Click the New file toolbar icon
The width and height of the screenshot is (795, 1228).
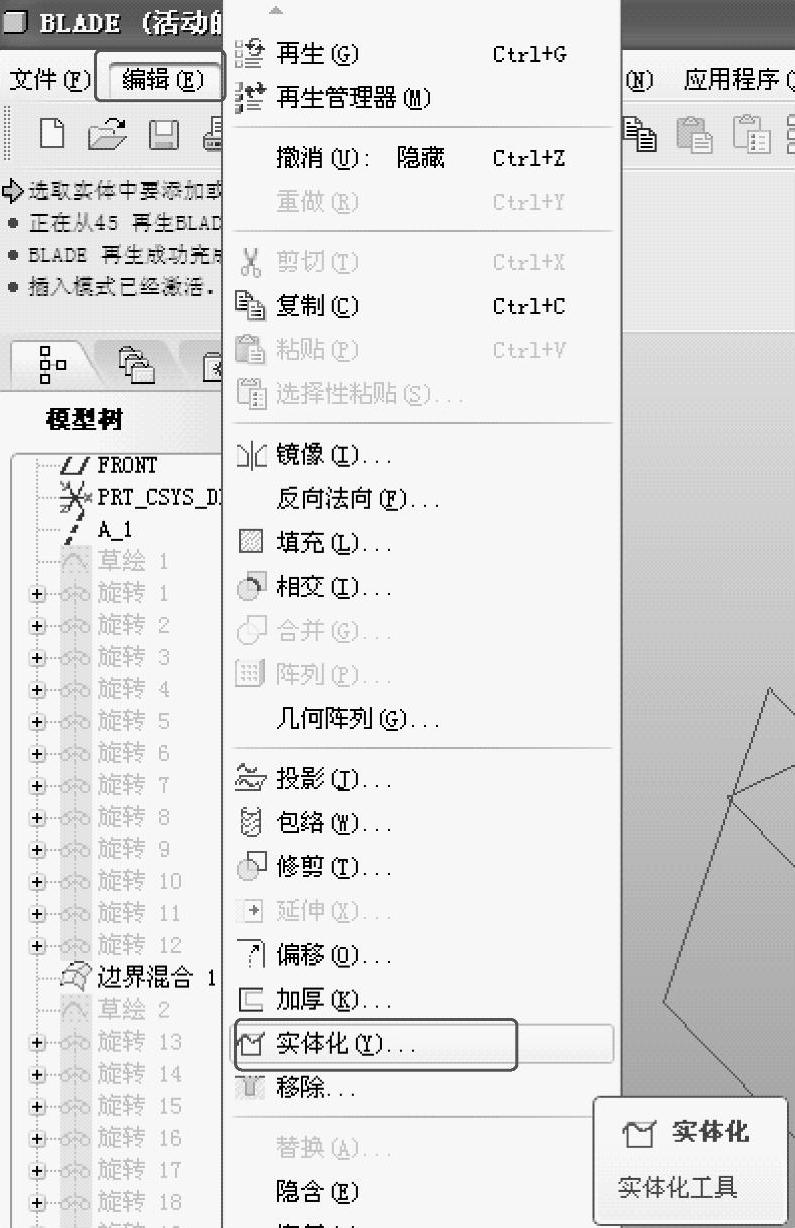point(51,133)
